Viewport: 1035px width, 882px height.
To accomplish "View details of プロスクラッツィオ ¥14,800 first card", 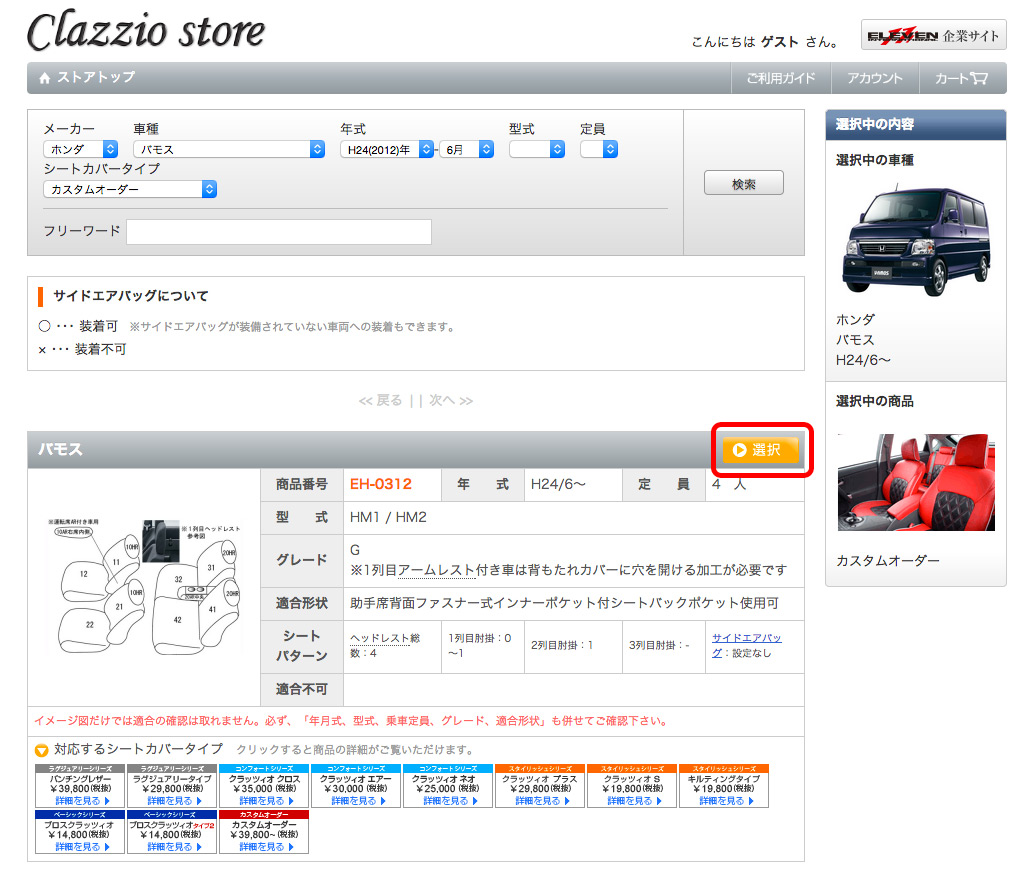I will tap(80, 832).
